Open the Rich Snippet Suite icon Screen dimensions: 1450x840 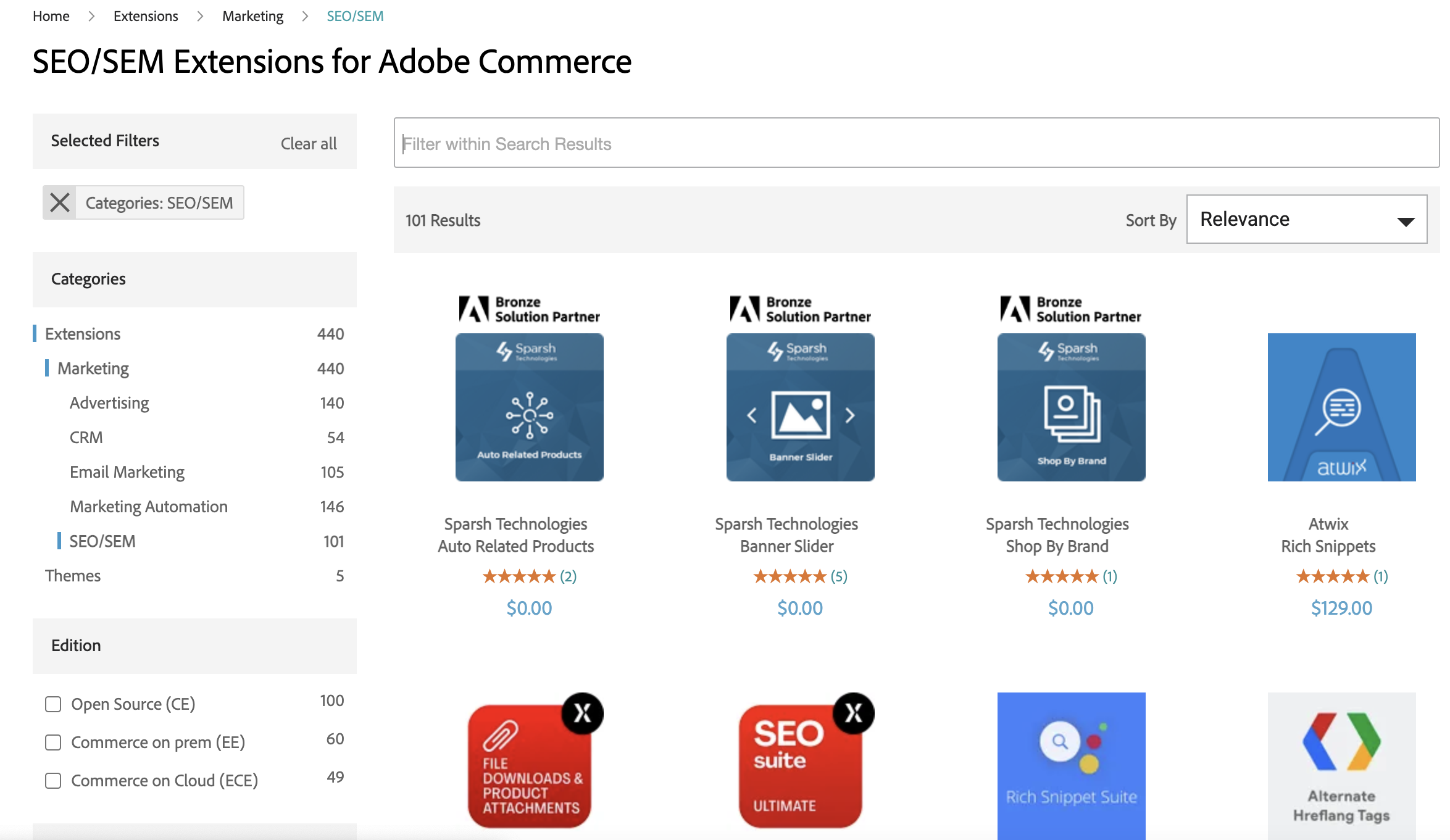point(1071,766)
